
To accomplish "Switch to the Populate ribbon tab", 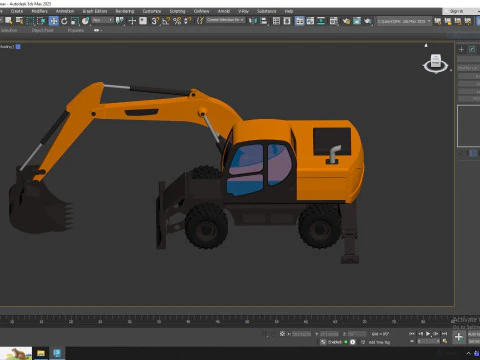I will click(x=76, y=30).
